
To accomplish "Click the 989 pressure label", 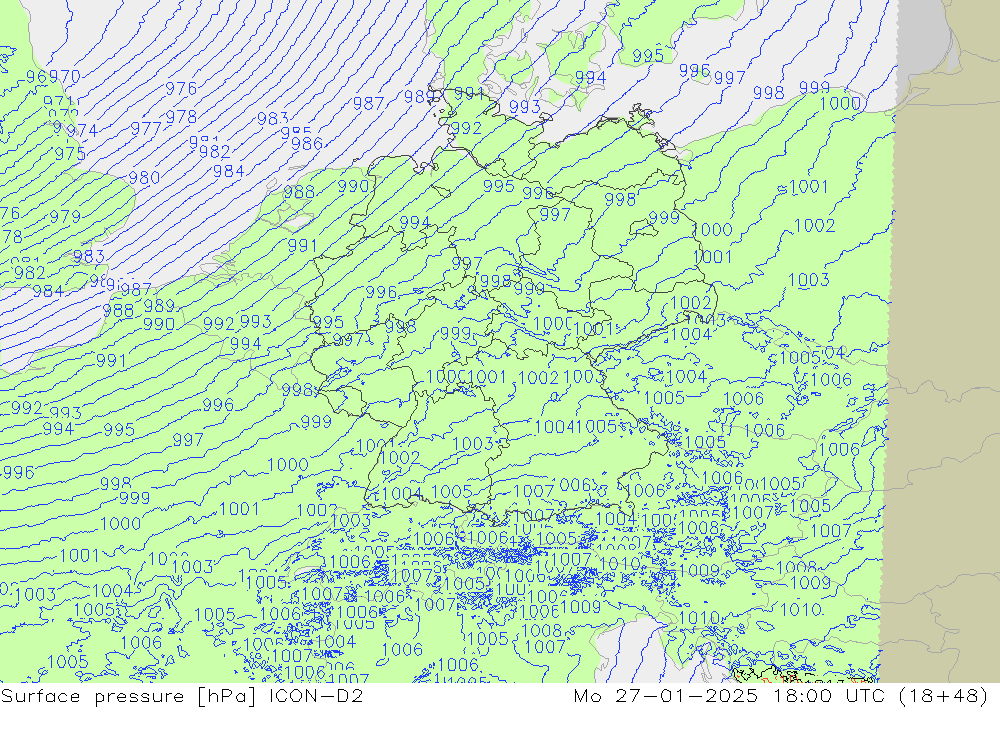I will click(159, 306).
